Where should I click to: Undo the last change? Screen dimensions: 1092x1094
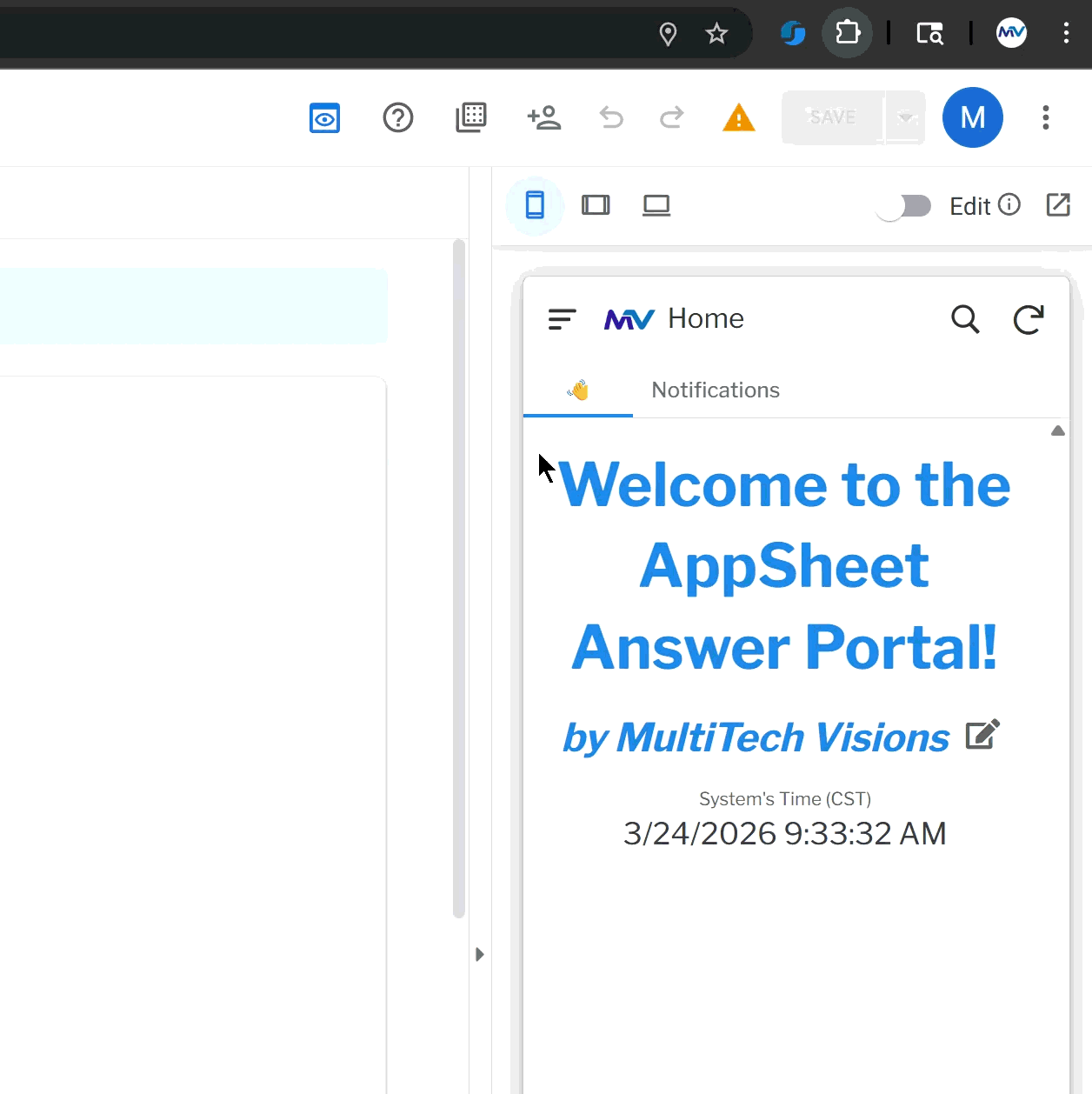coord(612,117)
